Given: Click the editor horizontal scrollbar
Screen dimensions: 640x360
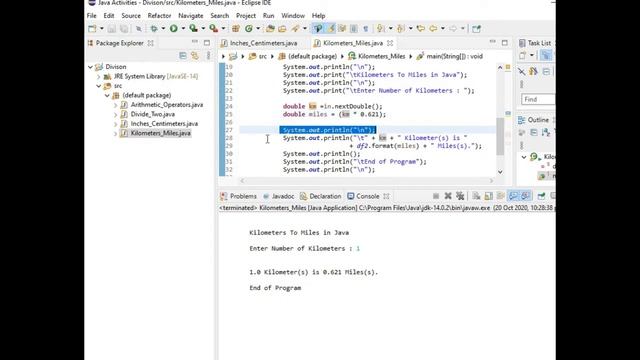Looking at the screenshot, I should pos(367,180).
